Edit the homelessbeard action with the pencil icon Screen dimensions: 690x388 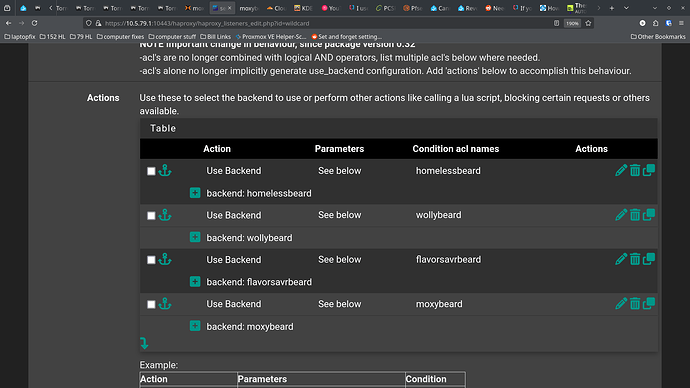[x=621, y=170]
